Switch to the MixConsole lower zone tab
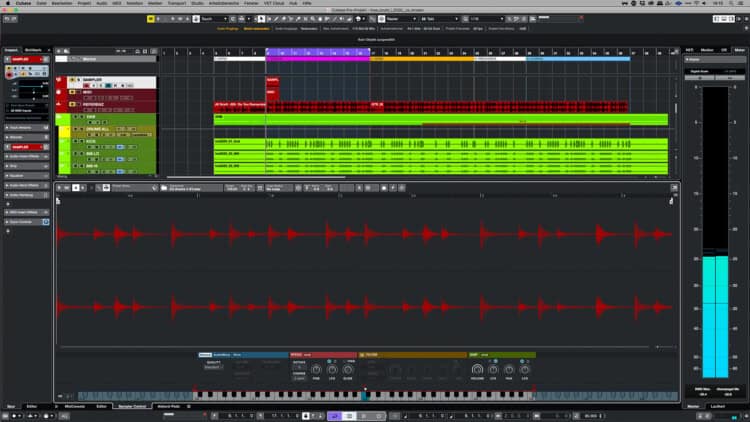 75,406
